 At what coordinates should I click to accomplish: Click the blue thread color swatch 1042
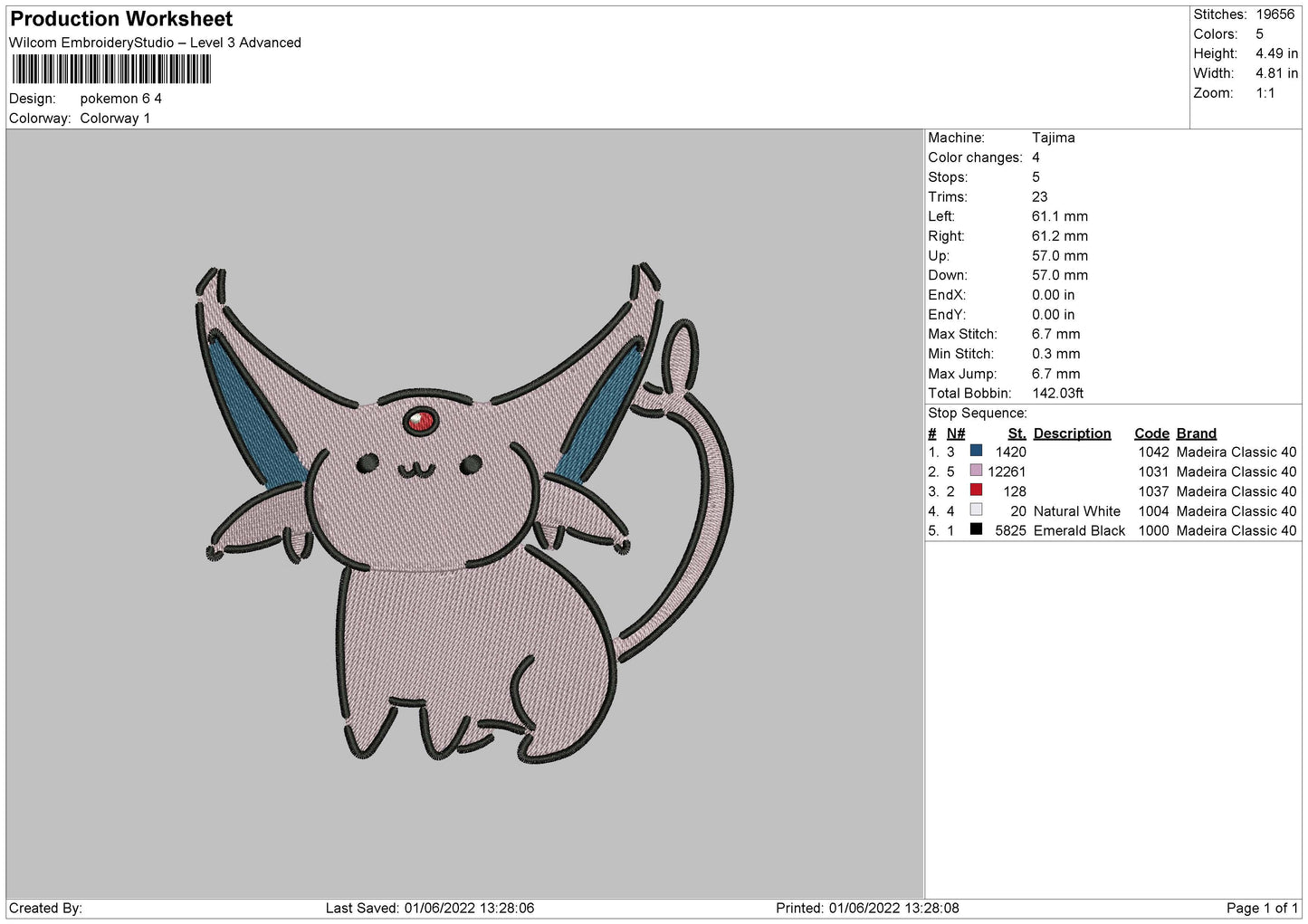976,451
